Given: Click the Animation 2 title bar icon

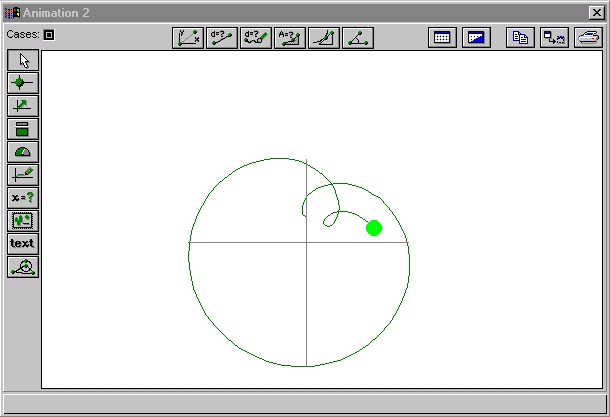Looking at the screenshot, I should pos(12,13).
